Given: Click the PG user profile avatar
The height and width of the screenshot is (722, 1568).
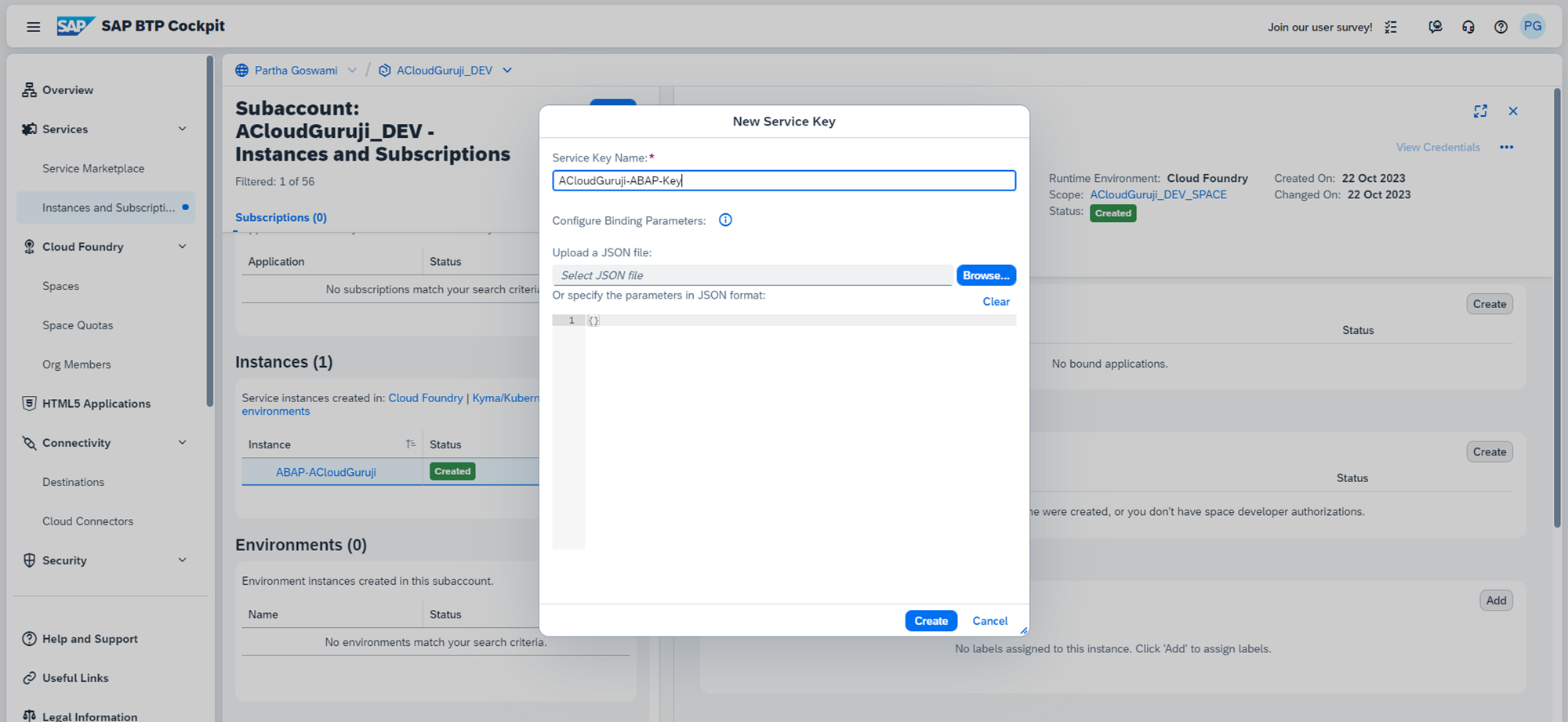Looking at the screenshot, I should point(1533,27).
